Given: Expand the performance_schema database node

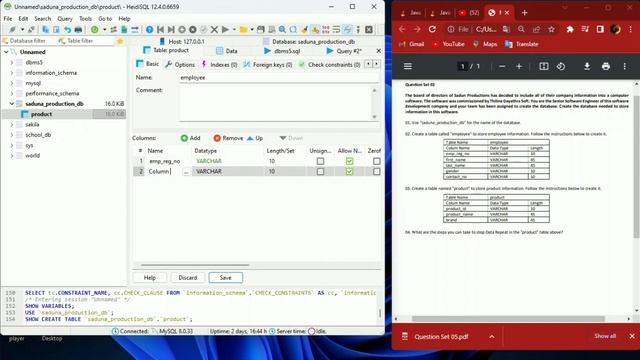Looking at the screenshot, I should [12, 93].
